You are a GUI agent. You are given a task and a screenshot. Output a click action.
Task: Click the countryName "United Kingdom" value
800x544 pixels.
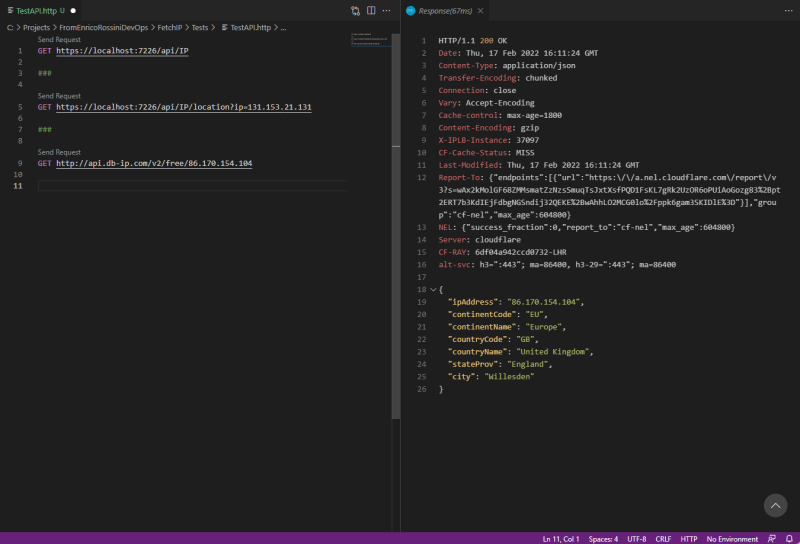coord(553,352)
